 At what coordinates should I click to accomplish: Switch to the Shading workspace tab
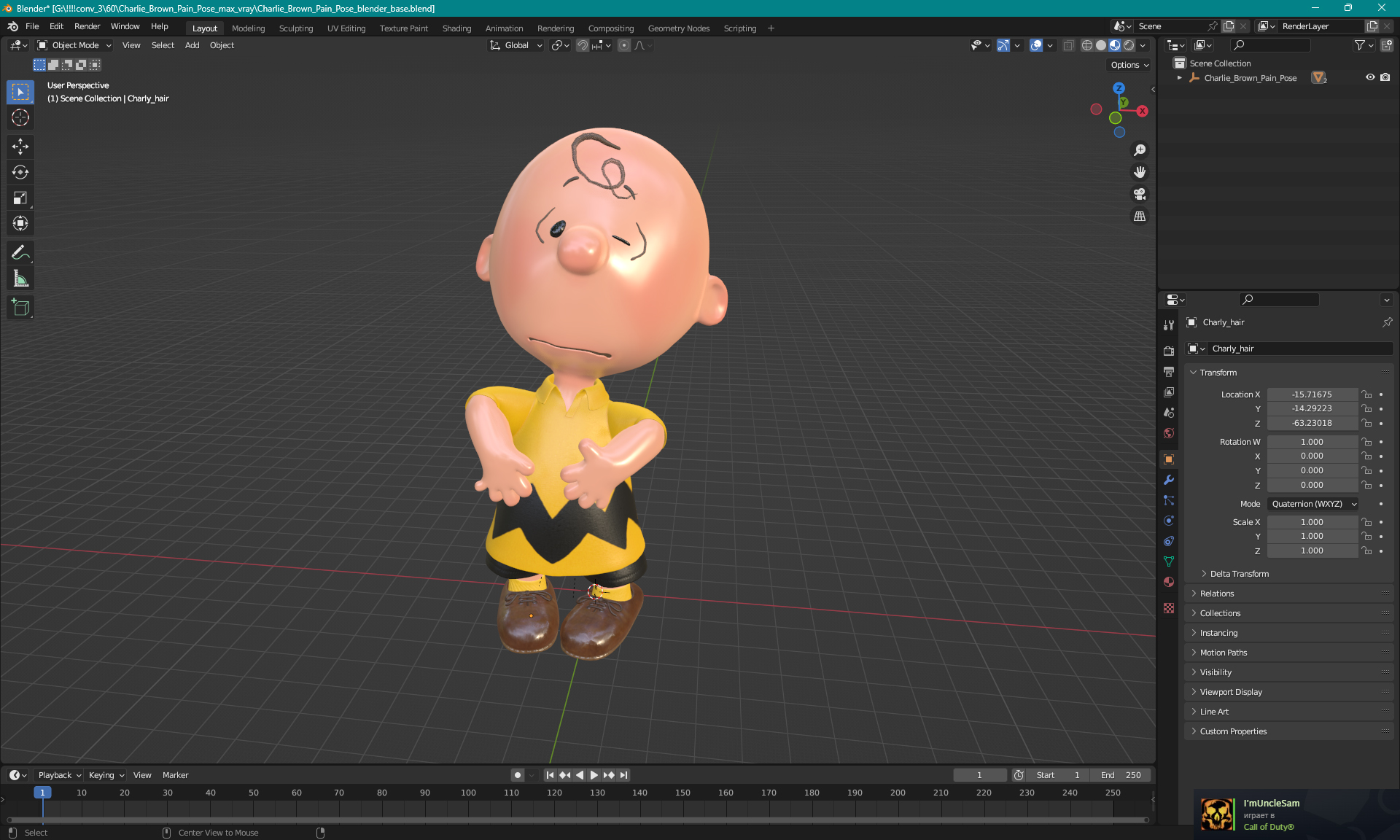(x=456, y=28)
